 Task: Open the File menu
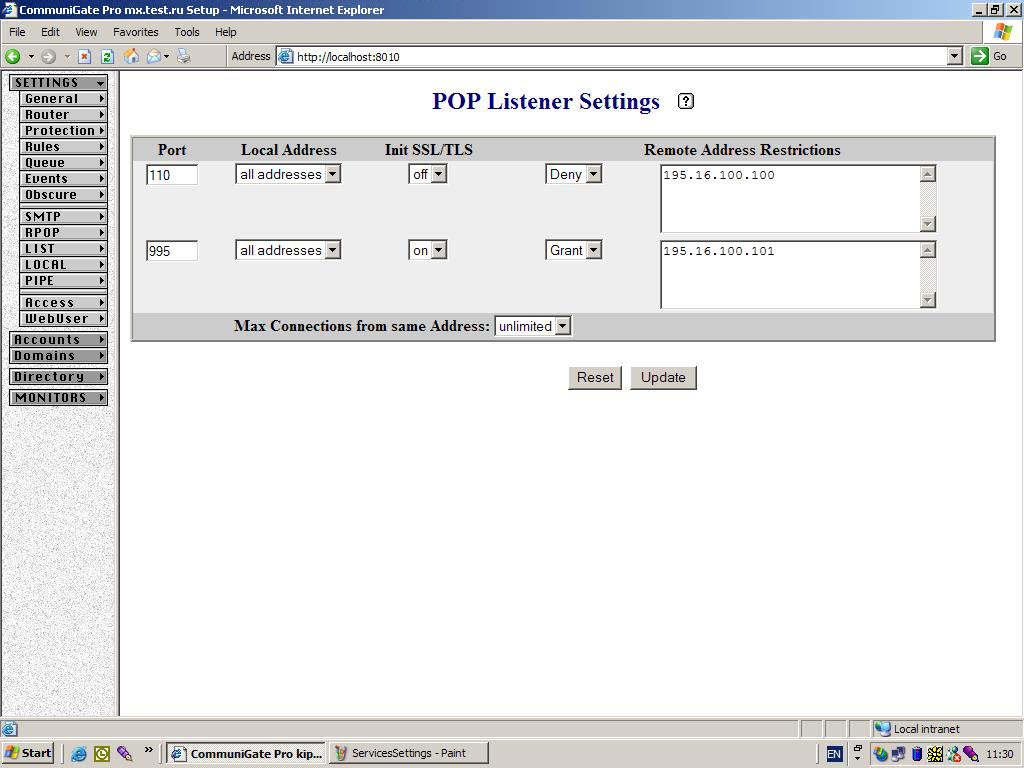[17, 32]
